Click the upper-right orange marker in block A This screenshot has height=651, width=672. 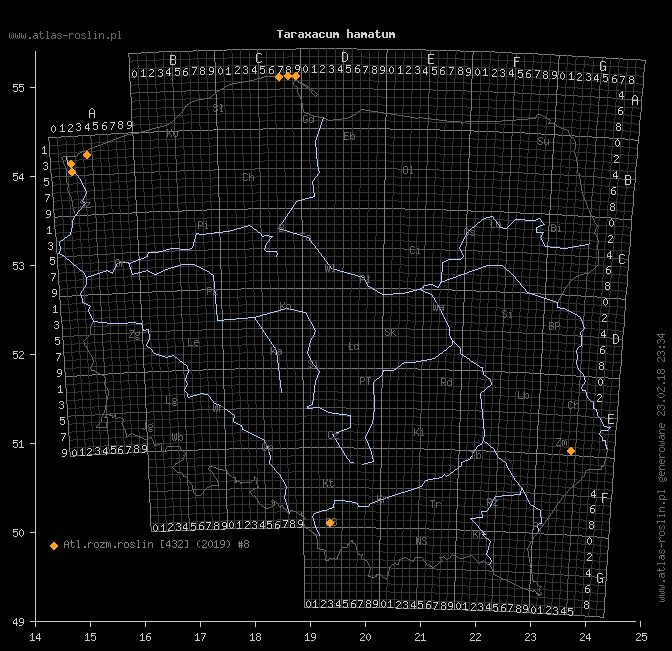coord(87,155)
